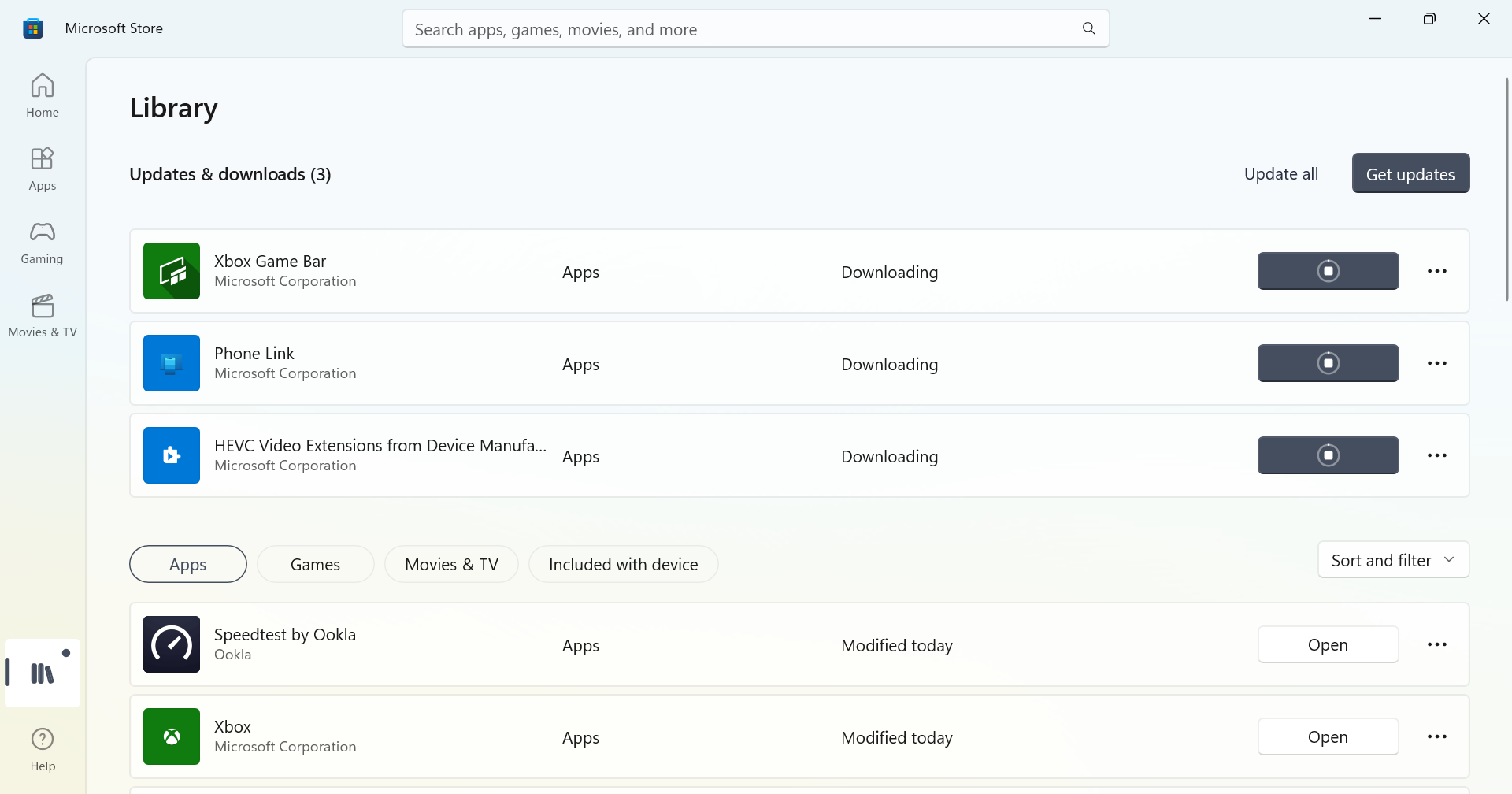The image size is (1512, 794).
Task: Click the Microsoft Store logo icon
Action: click(33, 28)
